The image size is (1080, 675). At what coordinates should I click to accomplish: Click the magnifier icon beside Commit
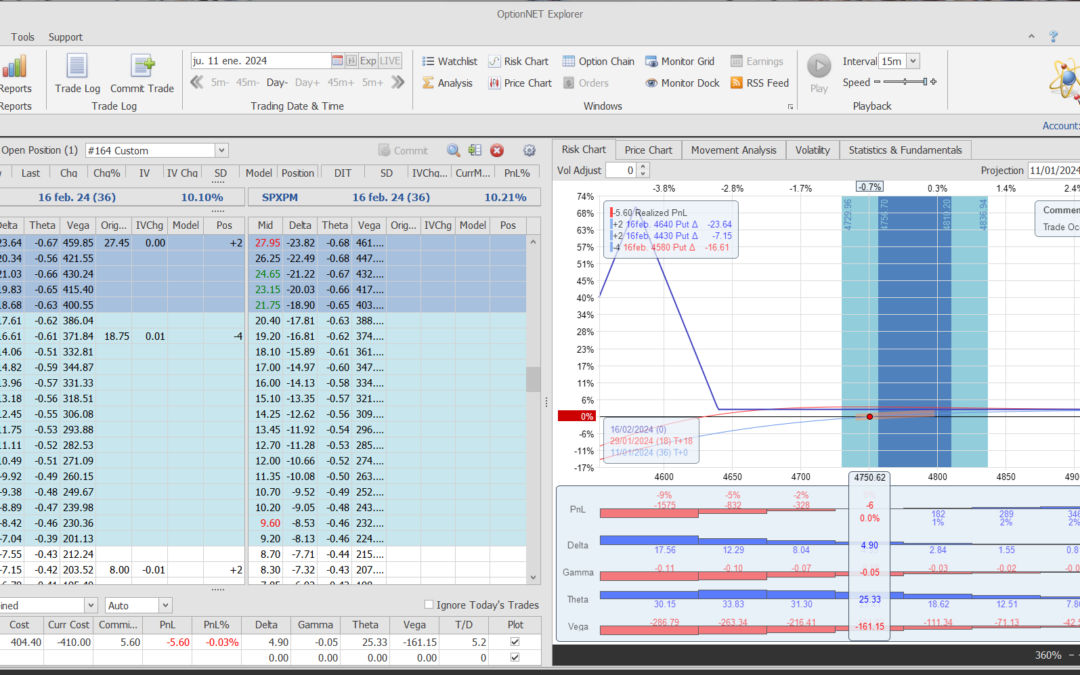tap(453, 150)
